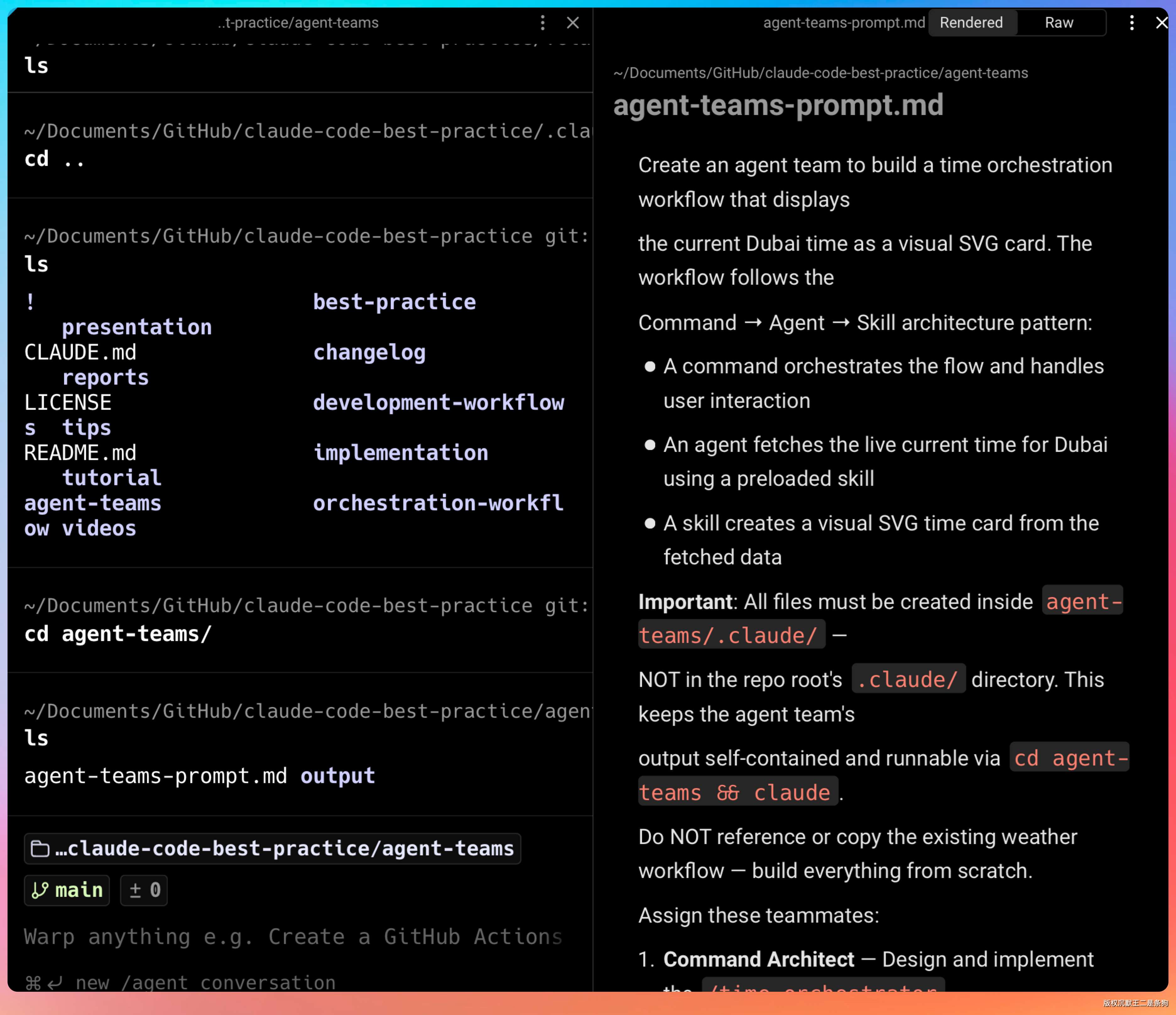Viewport: 1176px width, 1015px height.
Task: Open the main branch selector chip
Action: pos(67,890)
